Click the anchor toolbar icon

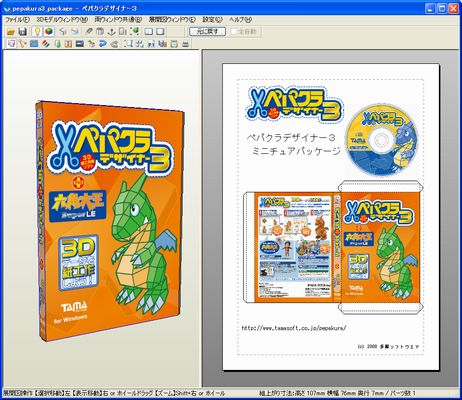tap(111, 32)
